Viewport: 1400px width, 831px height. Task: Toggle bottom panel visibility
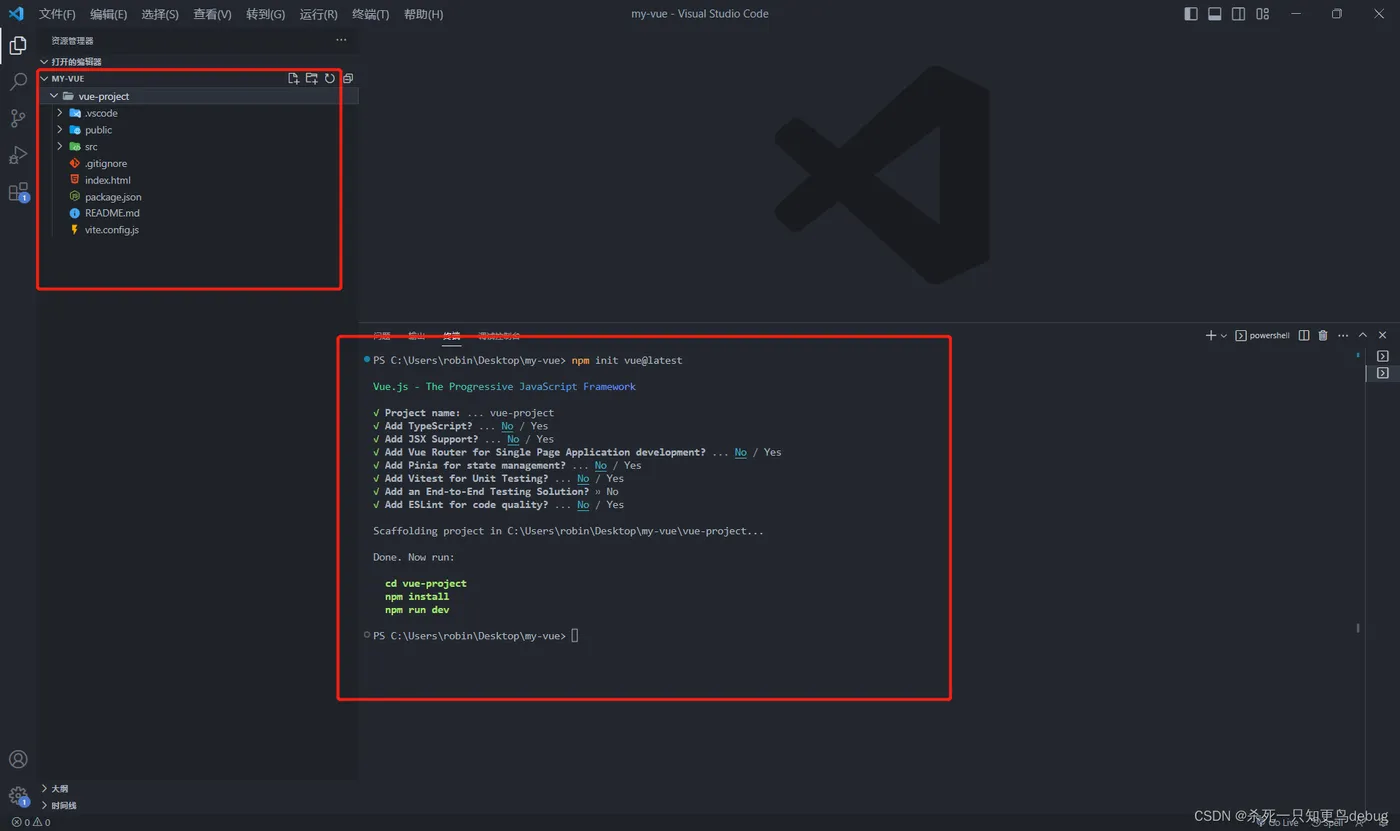pos(1215,14)
